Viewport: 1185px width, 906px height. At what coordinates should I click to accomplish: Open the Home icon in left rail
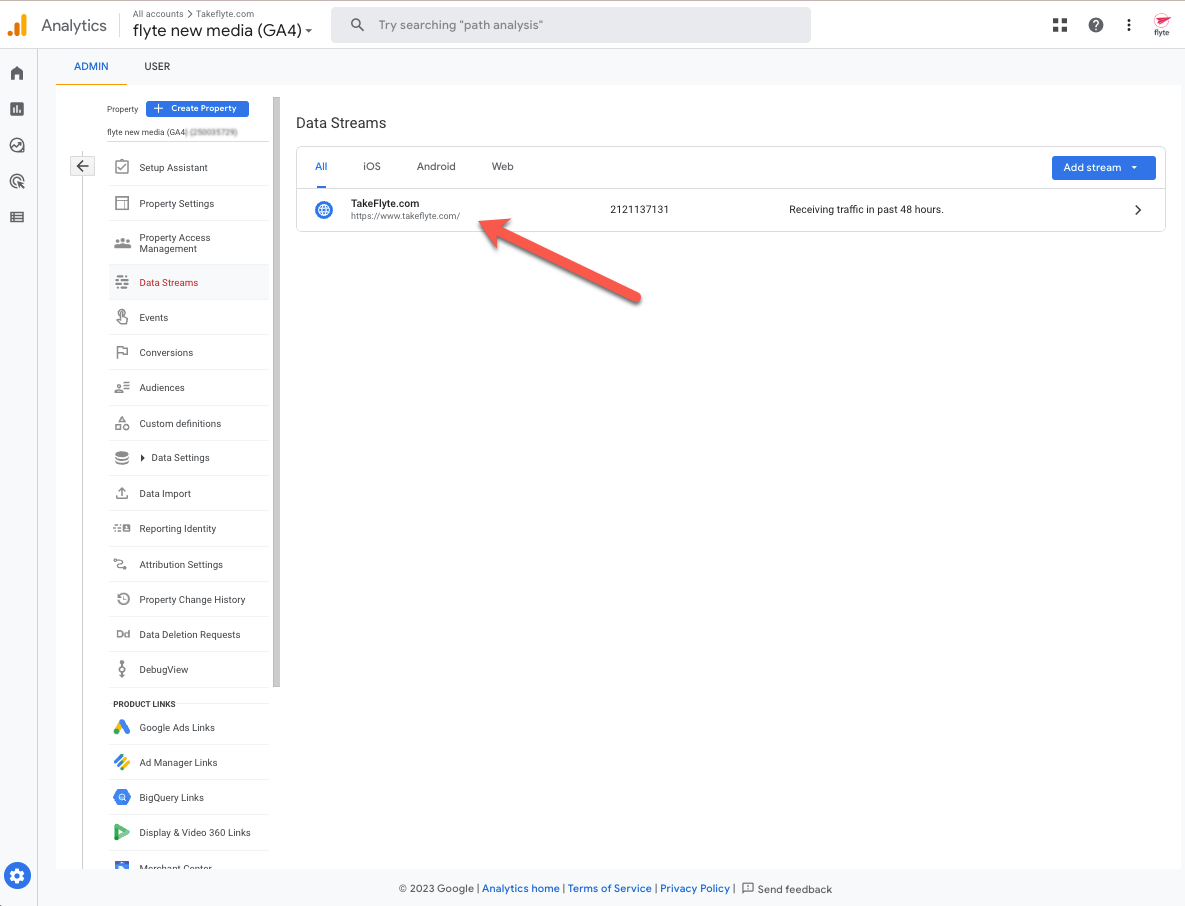point(17,73)
